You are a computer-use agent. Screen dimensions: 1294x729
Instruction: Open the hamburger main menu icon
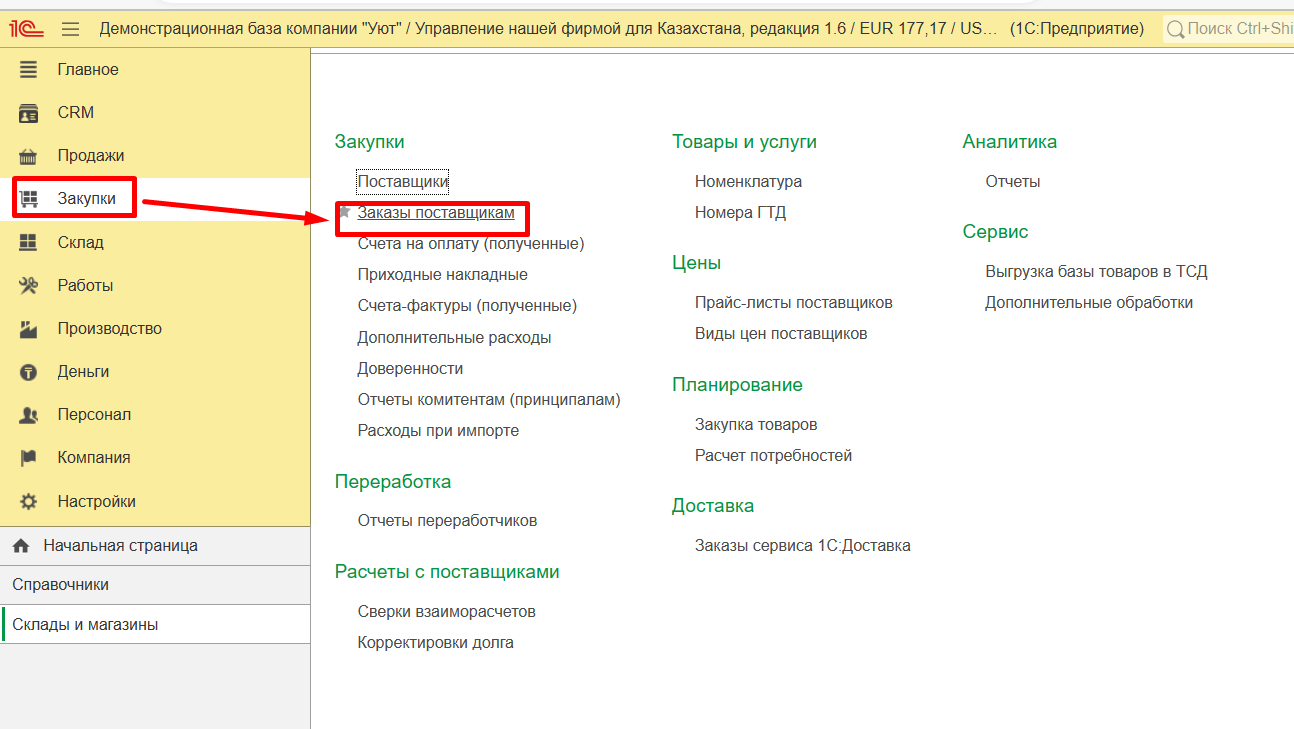click(x=70, y=29)
